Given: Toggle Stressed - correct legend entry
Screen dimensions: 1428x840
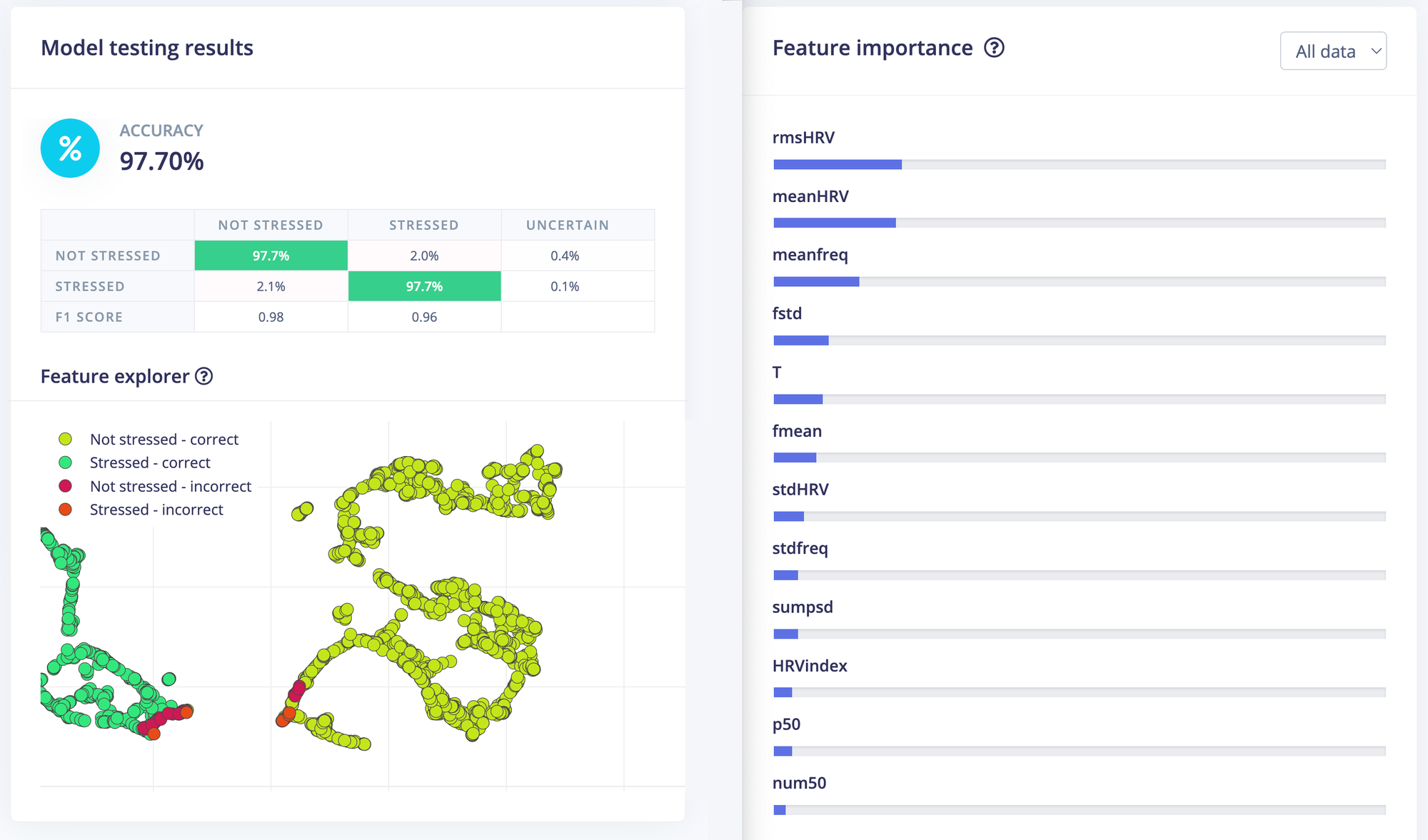Looking at the screenshot, I should click(x=149, y=463).
